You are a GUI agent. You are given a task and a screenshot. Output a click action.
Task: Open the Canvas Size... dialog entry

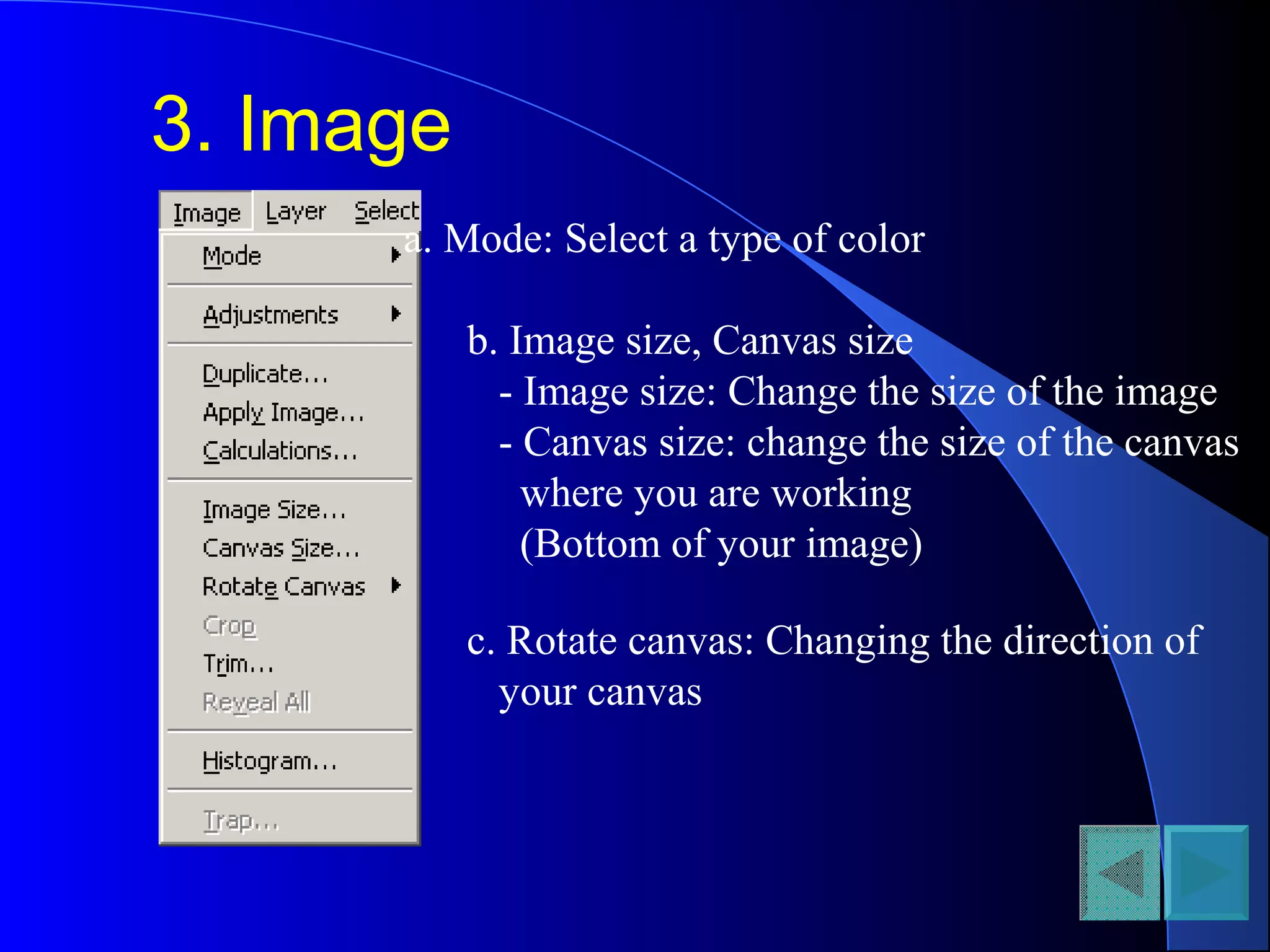[290, 549]
